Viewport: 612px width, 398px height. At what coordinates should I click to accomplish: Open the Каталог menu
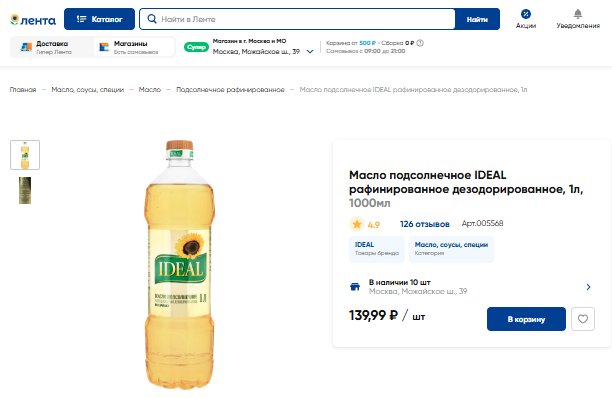100,19
